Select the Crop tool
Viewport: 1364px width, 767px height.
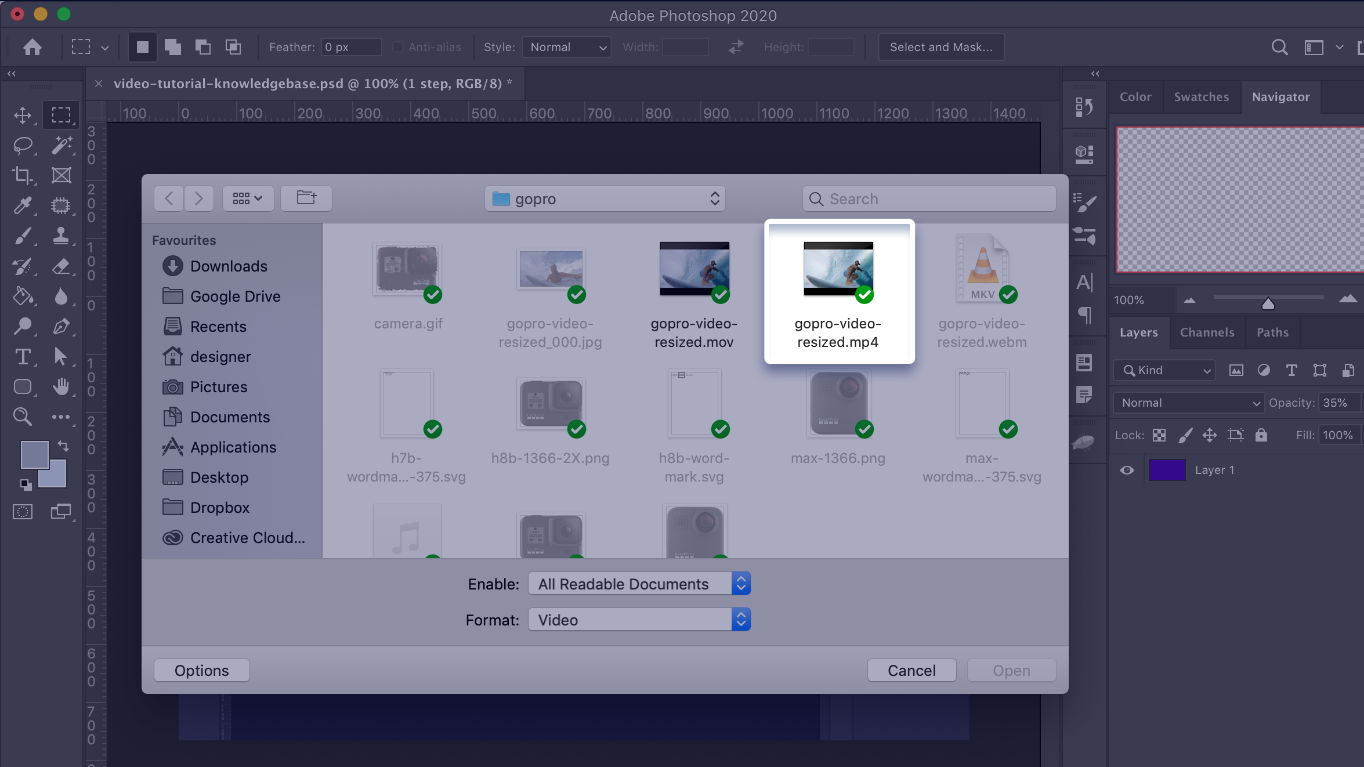(x=22, y=176)
